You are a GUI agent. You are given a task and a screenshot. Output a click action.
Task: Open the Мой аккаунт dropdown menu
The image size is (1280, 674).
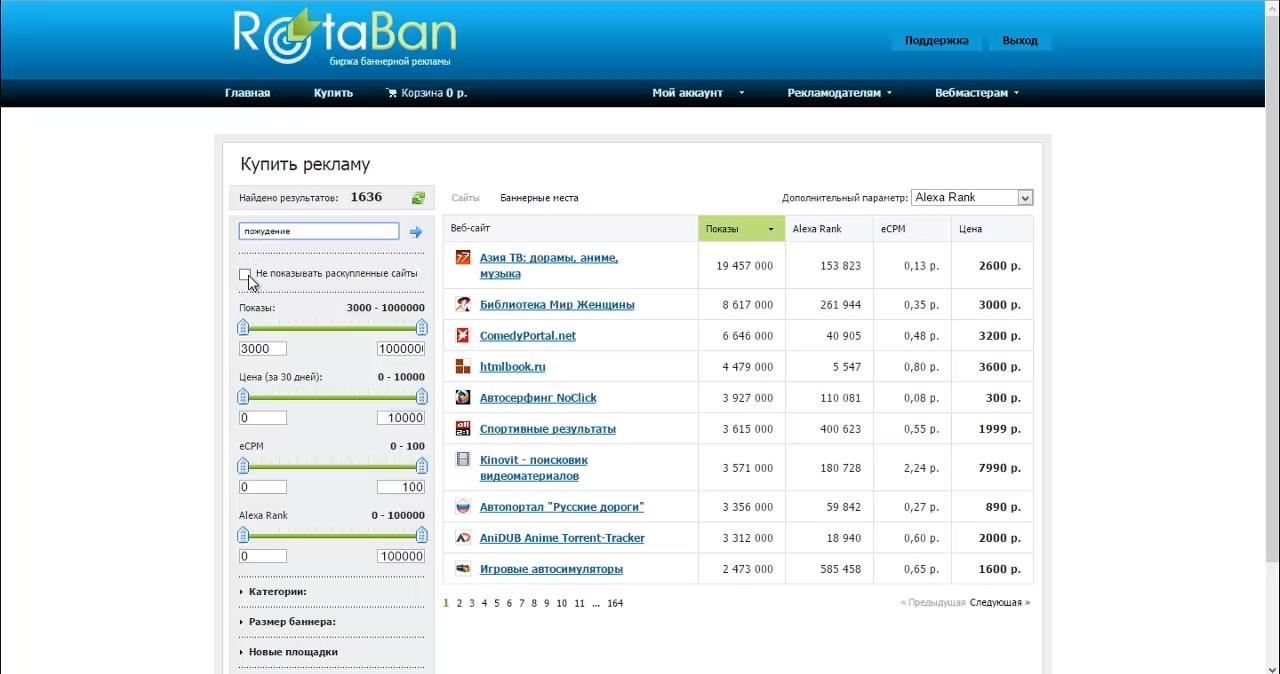click(698, 93)
